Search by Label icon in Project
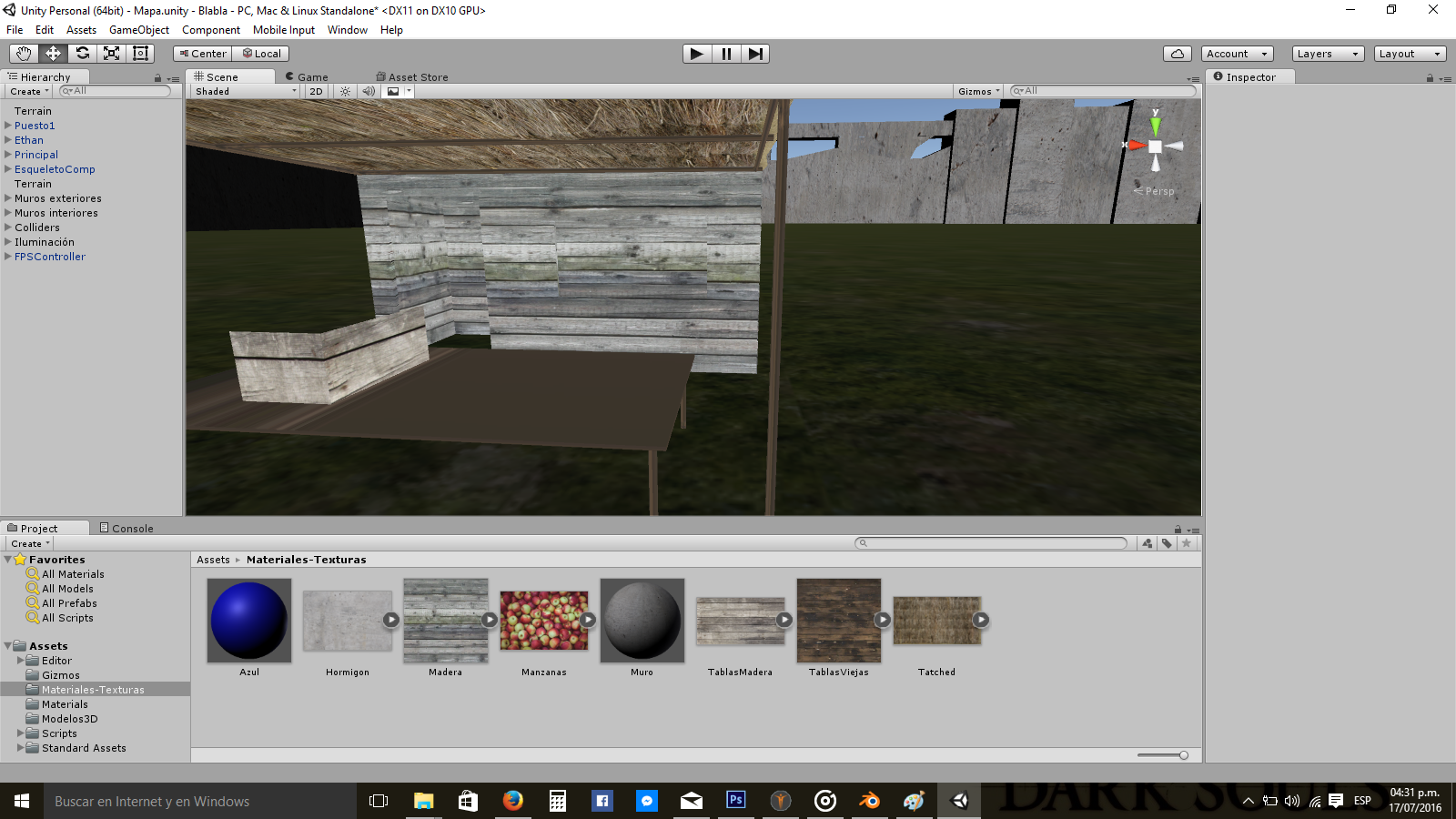1456x819 pixels. [x=1167, y=543]
